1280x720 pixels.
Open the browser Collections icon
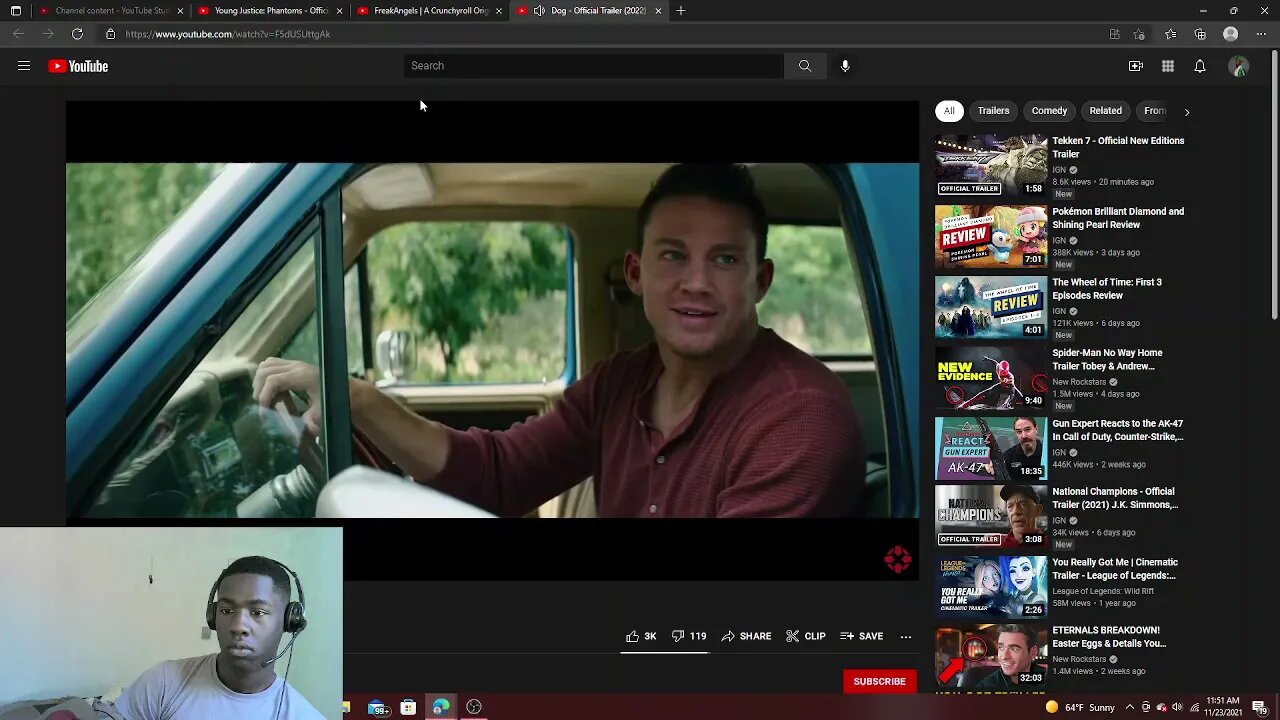pyautogui.click(x=1200, y=34)
